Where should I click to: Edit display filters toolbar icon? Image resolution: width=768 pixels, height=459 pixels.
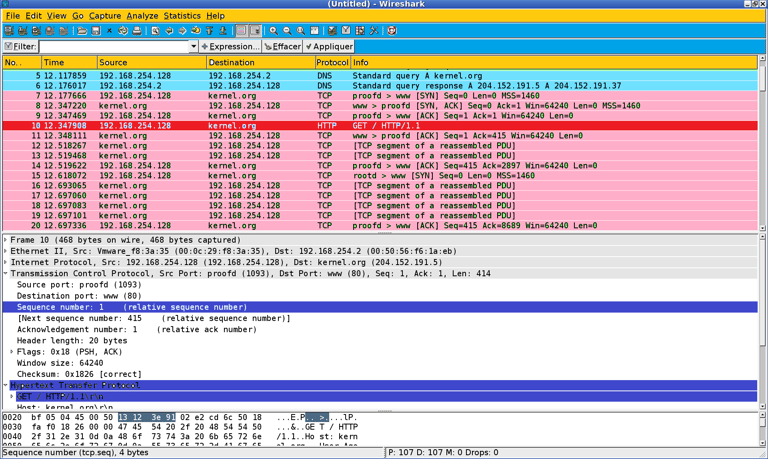coord(346,31)
